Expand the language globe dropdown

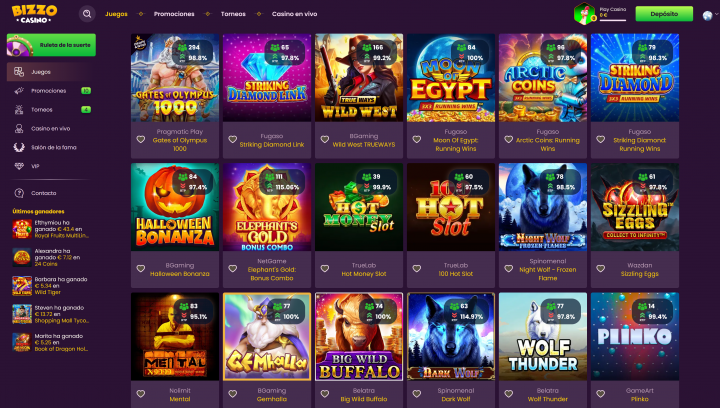point(709,15)
